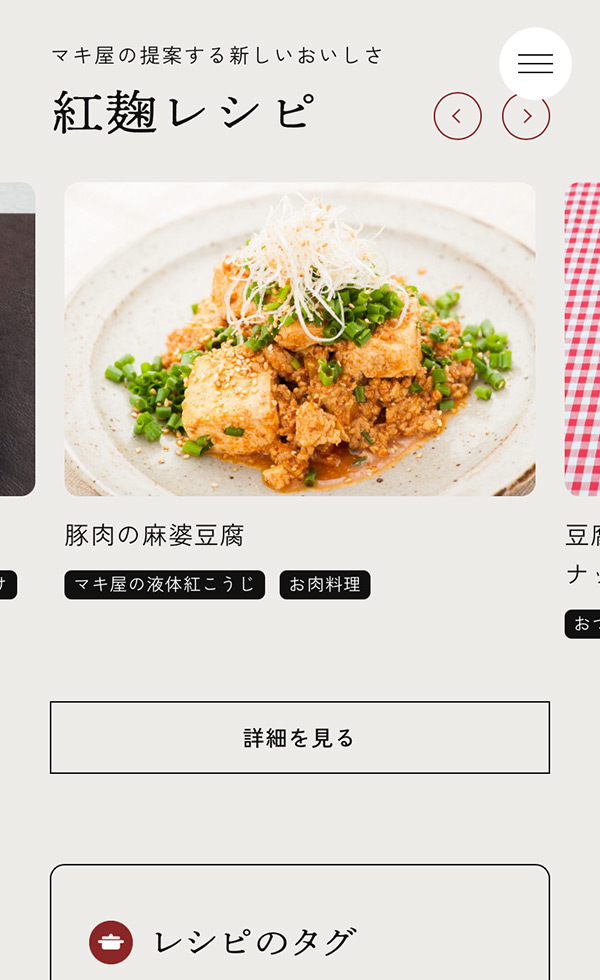The width and height of the screenshot is (600, 980).
Task: Open the 豚肉の麻婆豆腐 recipe title
Action: (x=154, y=536)
